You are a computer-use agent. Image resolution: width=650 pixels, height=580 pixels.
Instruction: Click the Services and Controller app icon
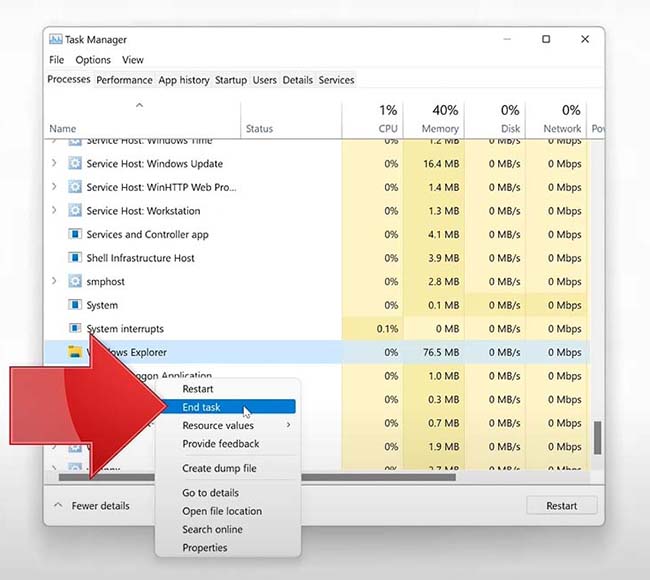pos(75,234)
